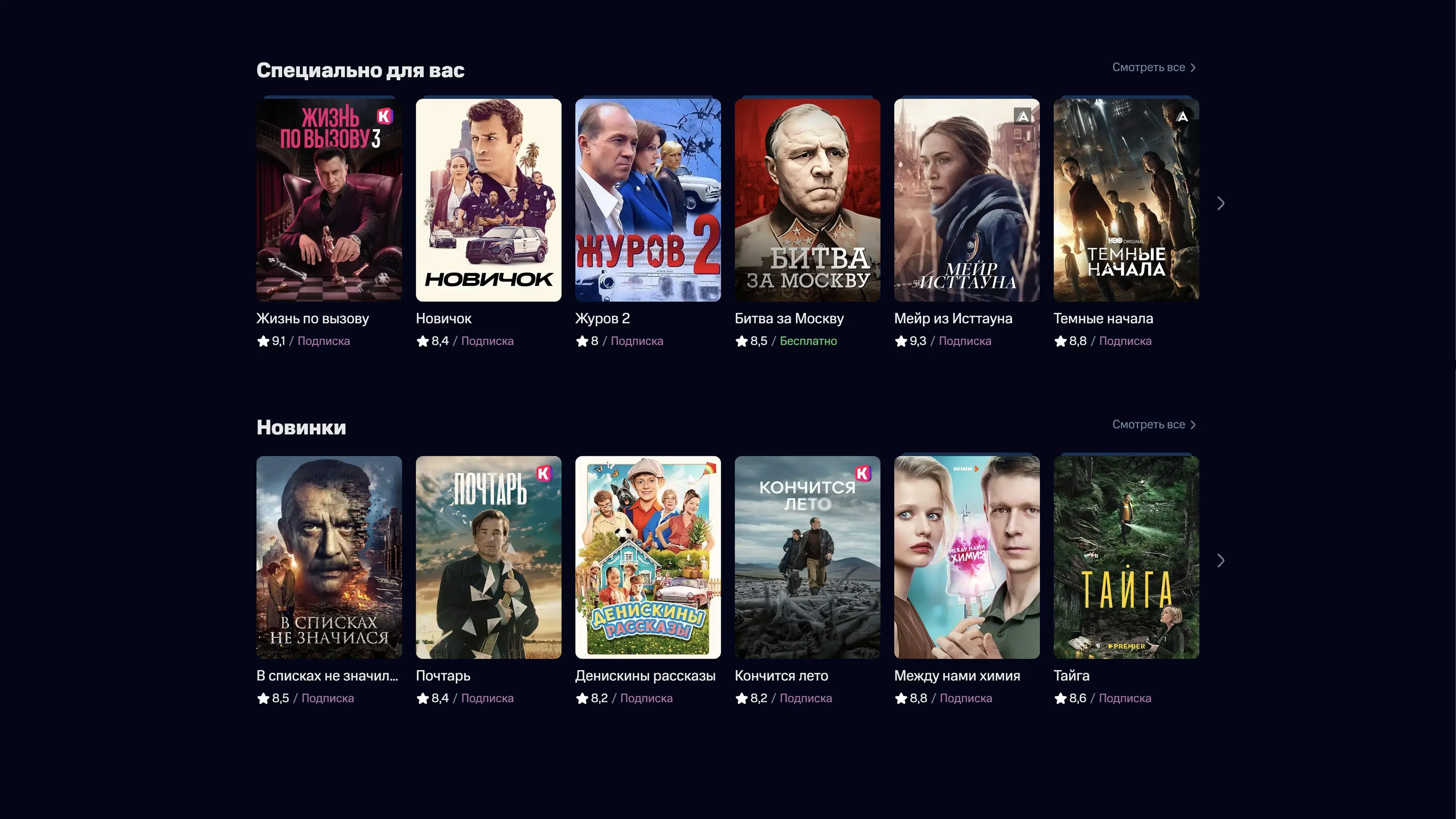This screenshot has width=1456, height=819.
Task: Open the Денискины рассказы poster
Action: (648, 557)
